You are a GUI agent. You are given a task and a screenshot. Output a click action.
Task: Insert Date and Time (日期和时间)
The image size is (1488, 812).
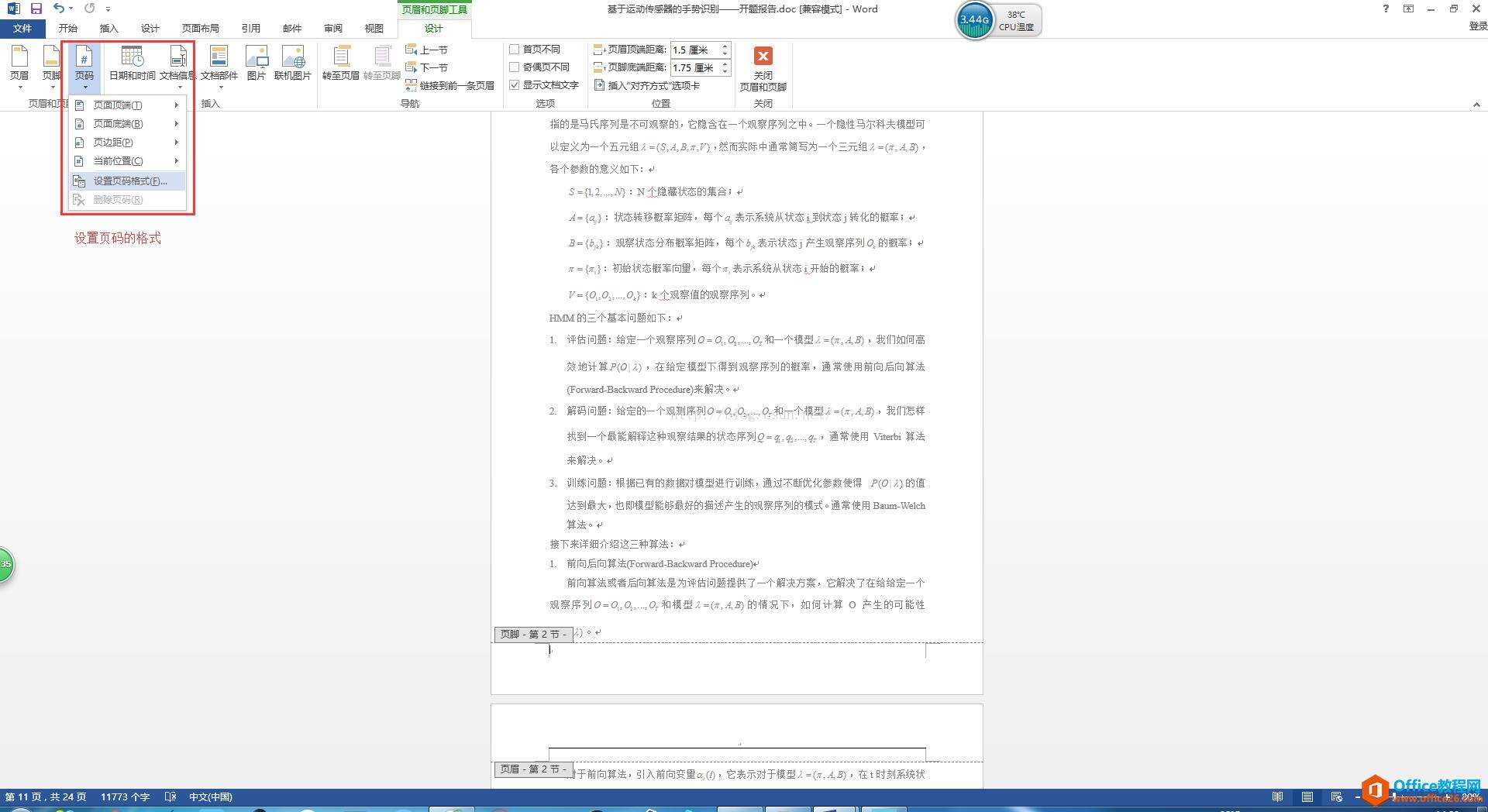[x=133, y=64]
